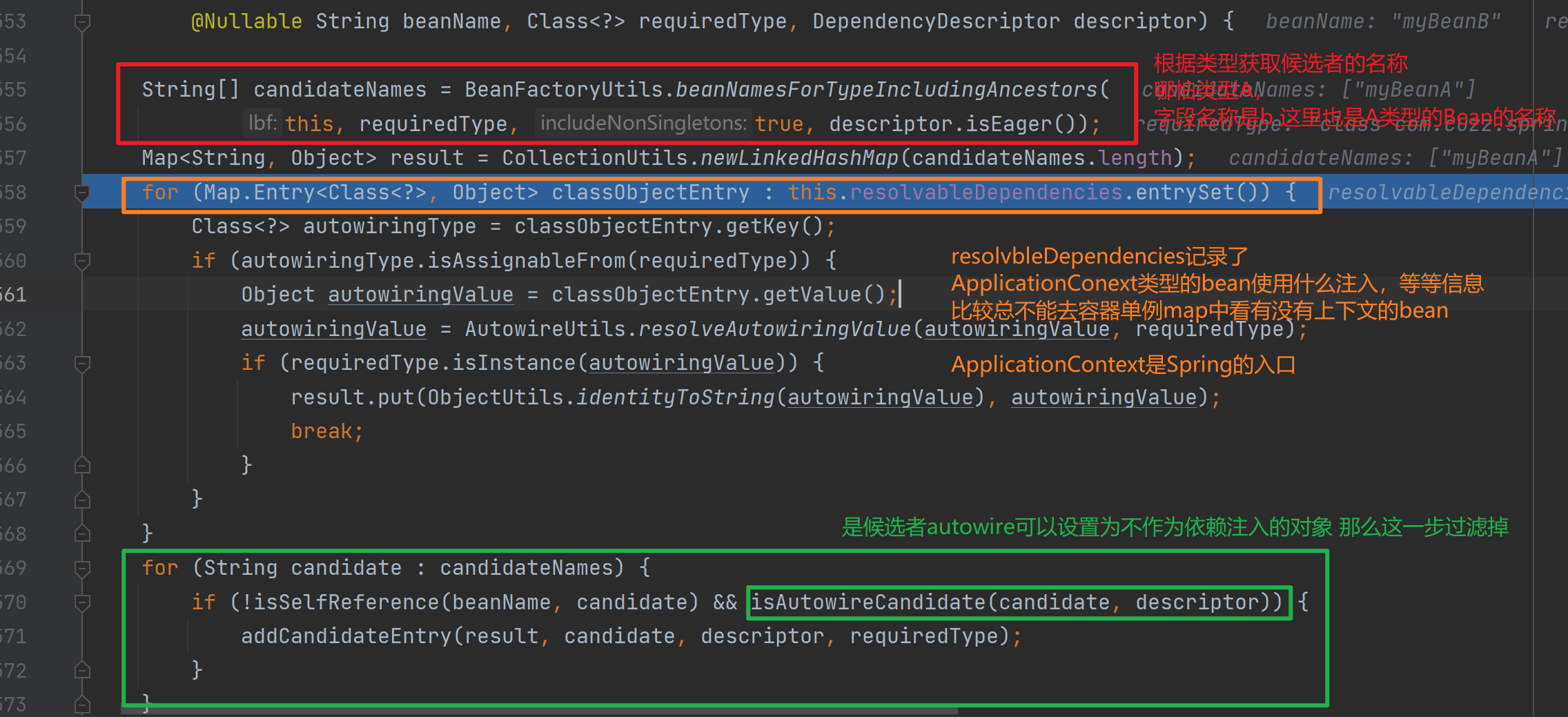Click identityToString method call
This screenshot has width=1568, height=717.
click(x=675, y=397)
